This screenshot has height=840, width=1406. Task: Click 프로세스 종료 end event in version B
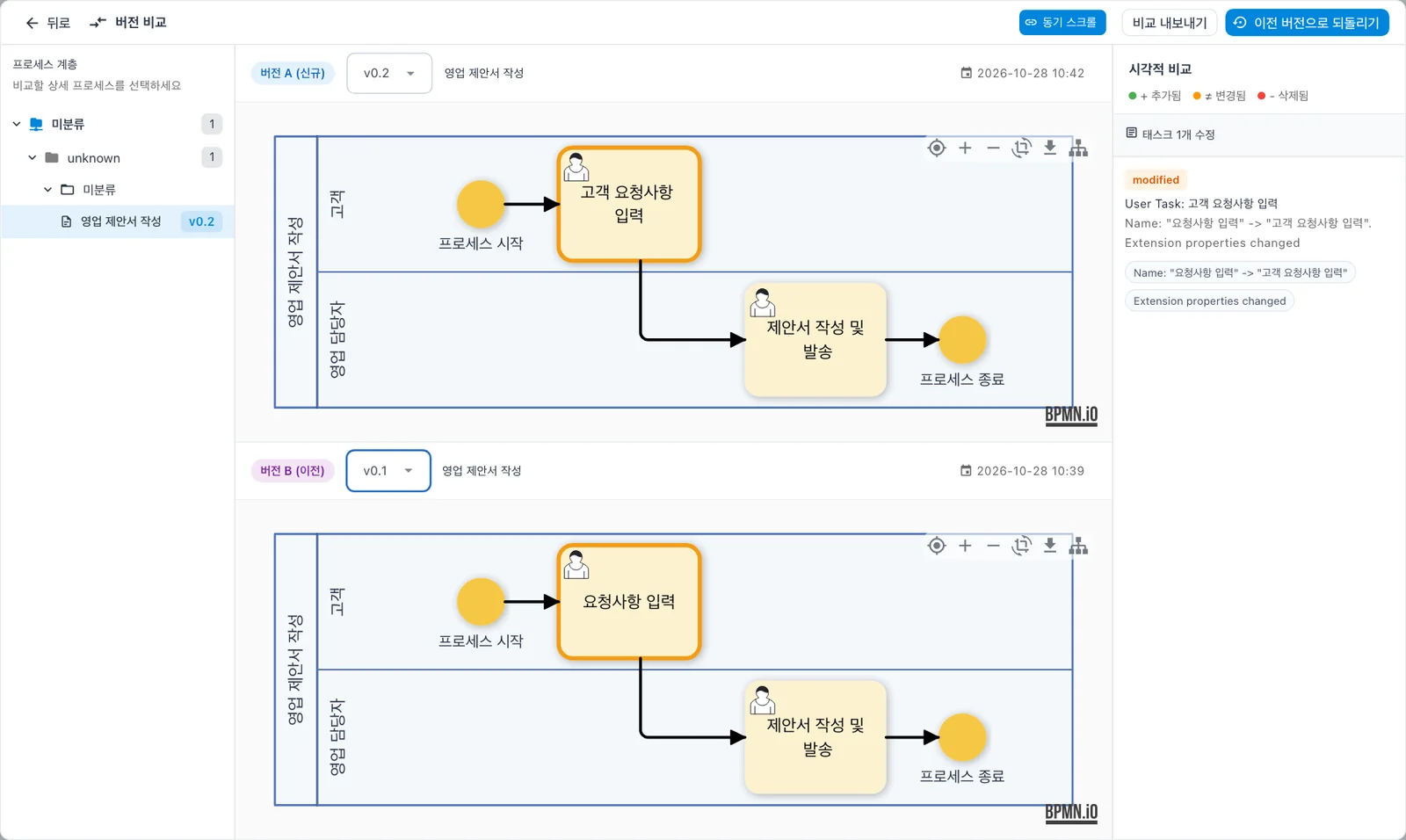[962, 737]
